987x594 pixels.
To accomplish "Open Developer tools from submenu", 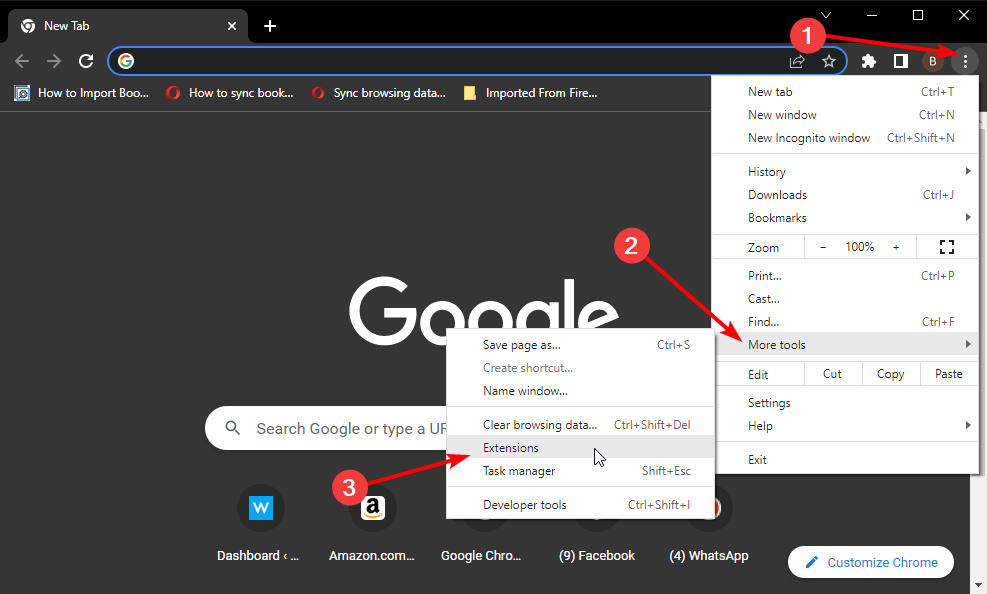I will (x=580, y=505).
